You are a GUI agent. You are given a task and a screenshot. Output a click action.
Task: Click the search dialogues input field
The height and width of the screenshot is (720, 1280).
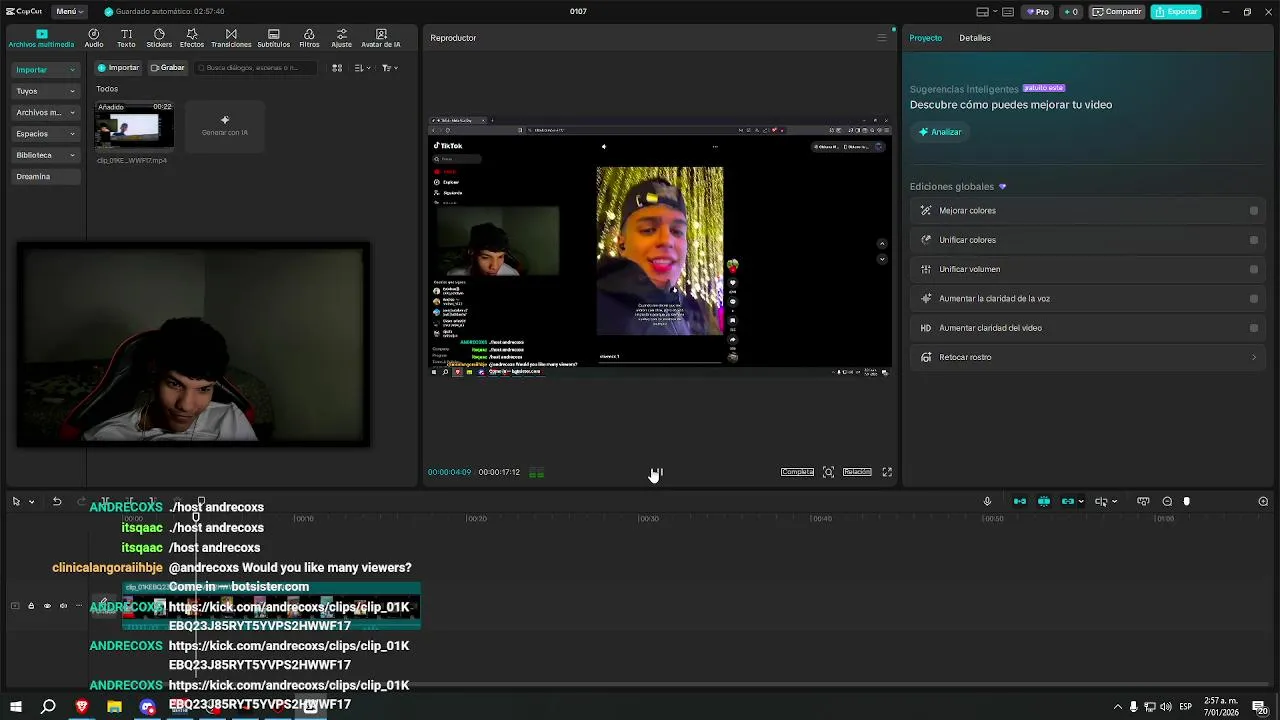point(256,68)
